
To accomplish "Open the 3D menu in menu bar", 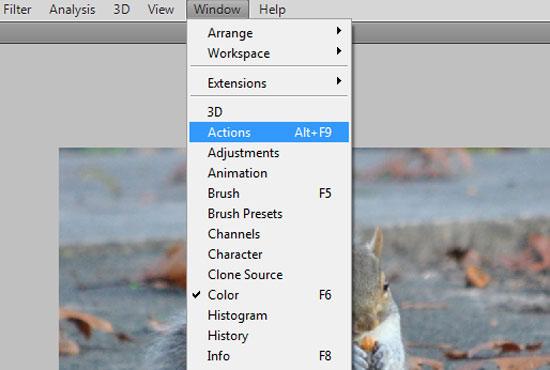I will point(121,9).
